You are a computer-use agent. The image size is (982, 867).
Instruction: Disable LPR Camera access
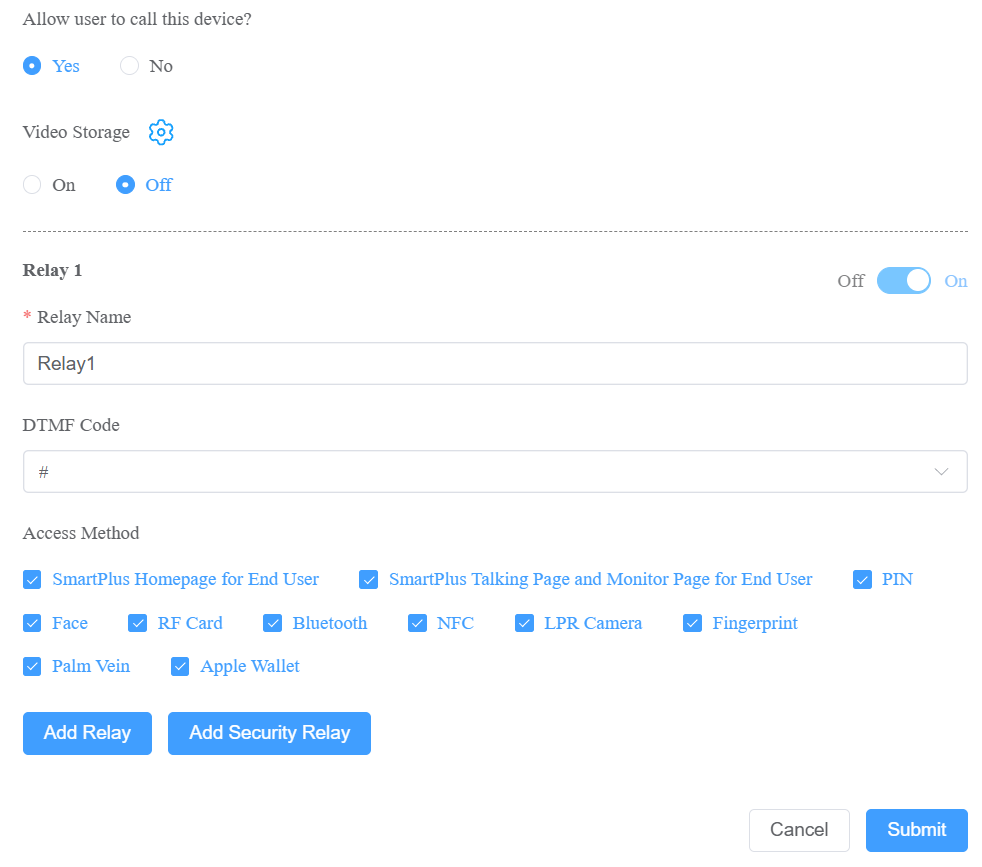[x=524, y=623]
